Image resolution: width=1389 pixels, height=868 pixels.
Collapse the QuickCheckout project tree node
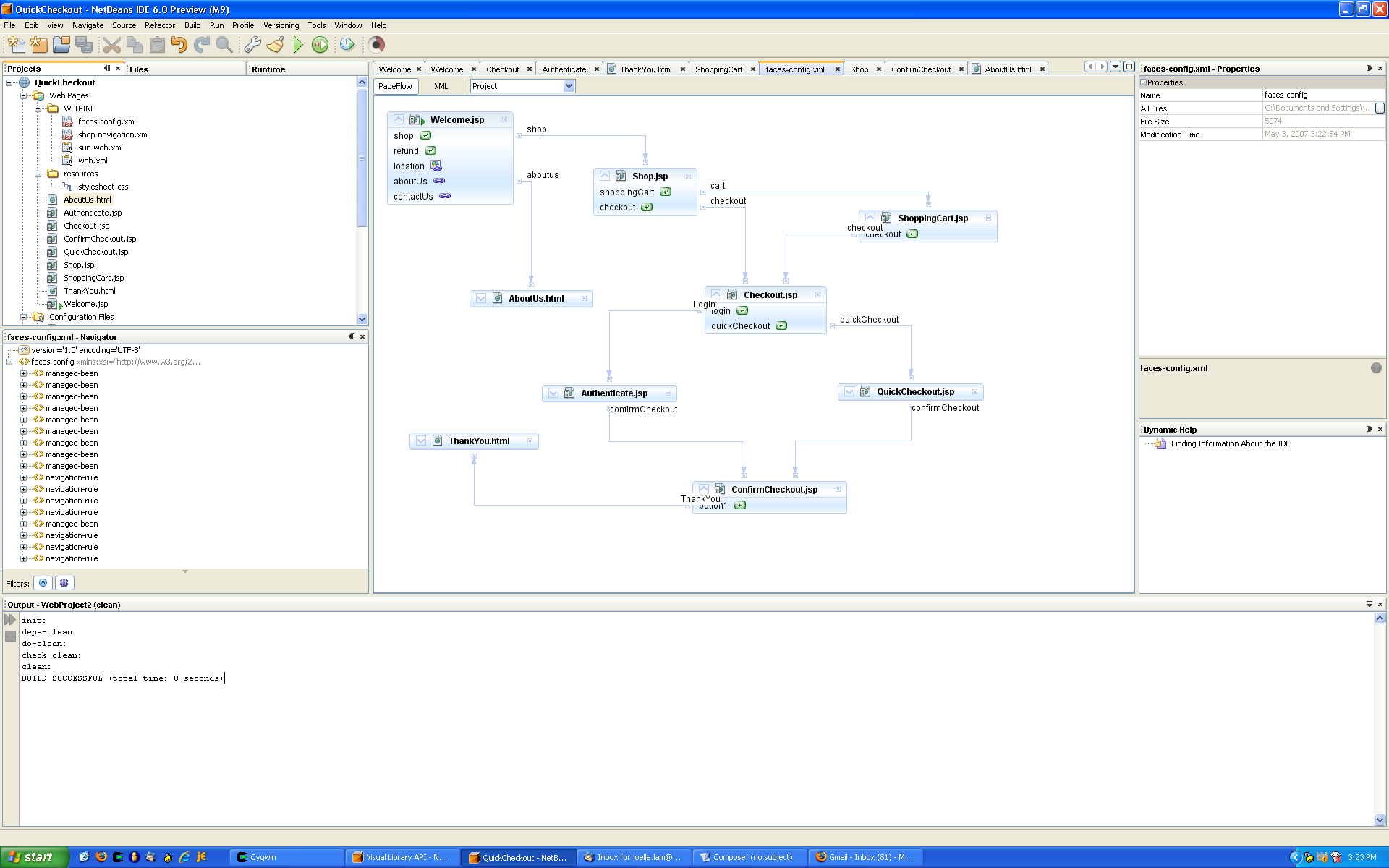(x=9, y=82)
